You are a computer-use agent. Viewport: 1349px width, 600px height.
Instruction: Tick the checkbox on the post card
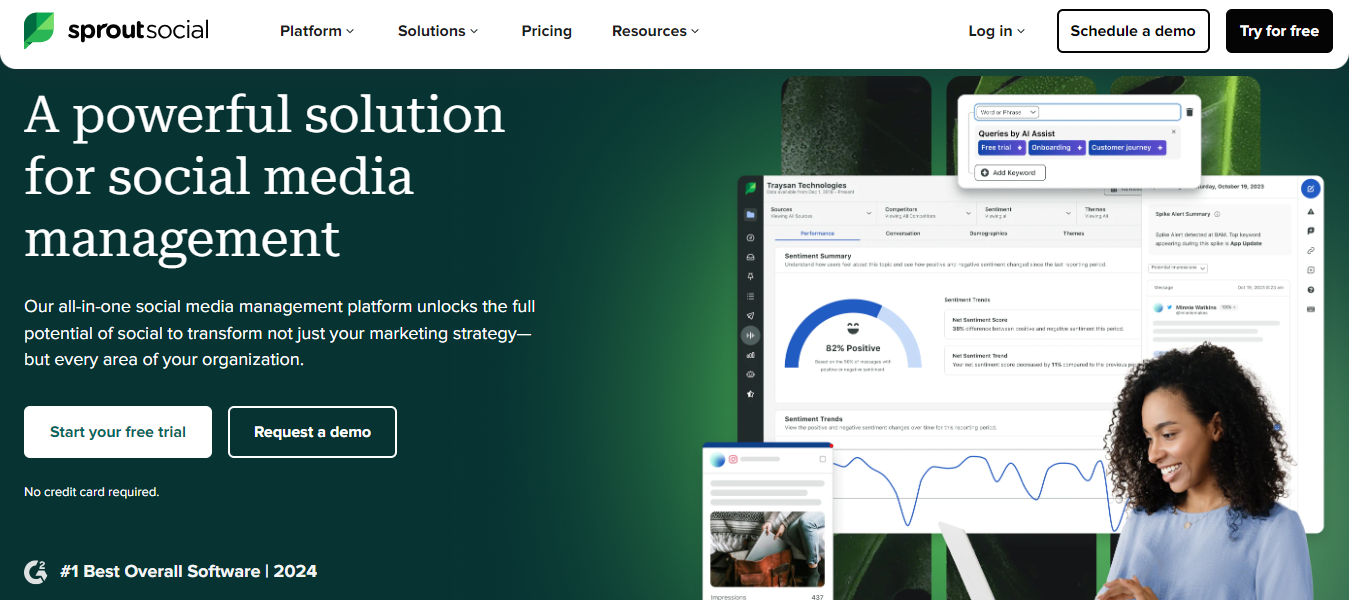click(823, 459)
